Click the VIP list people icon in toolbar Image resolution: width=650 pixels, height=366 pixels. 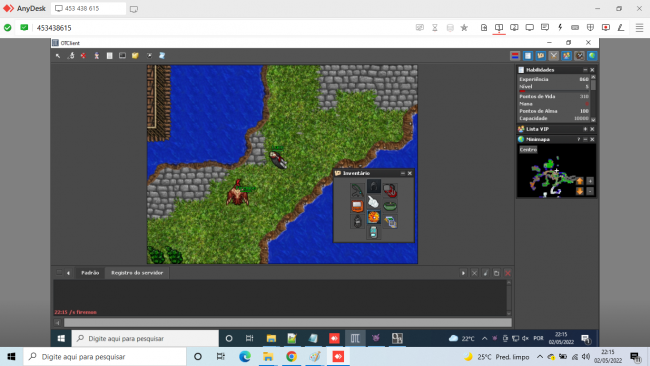click(x=566, y=56)
